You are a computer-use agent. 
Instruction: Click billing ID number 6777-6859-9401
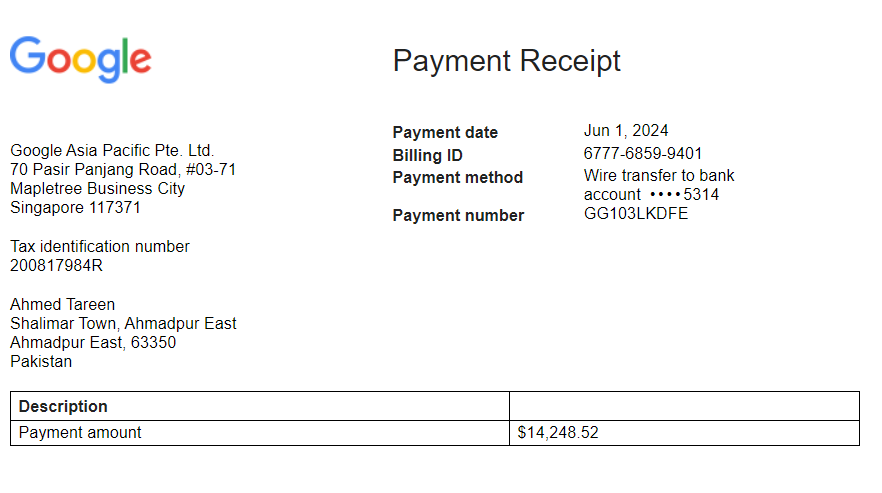pos(643,154)
